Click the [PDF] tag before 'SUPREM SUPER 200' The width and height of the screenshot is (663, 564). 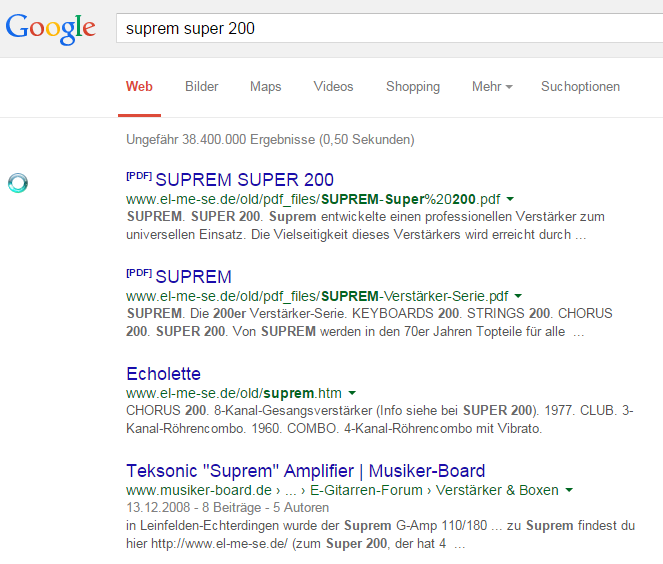(x=139, y=176)
